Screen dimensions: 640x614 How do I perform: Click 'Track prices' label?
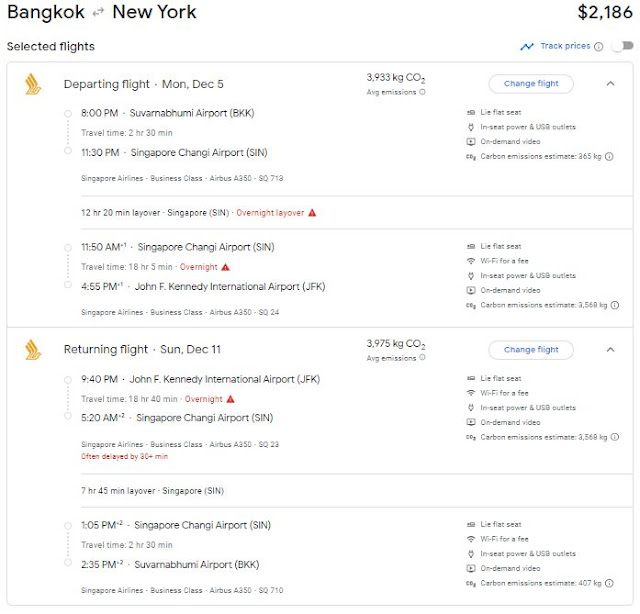(x=565, y=46)
